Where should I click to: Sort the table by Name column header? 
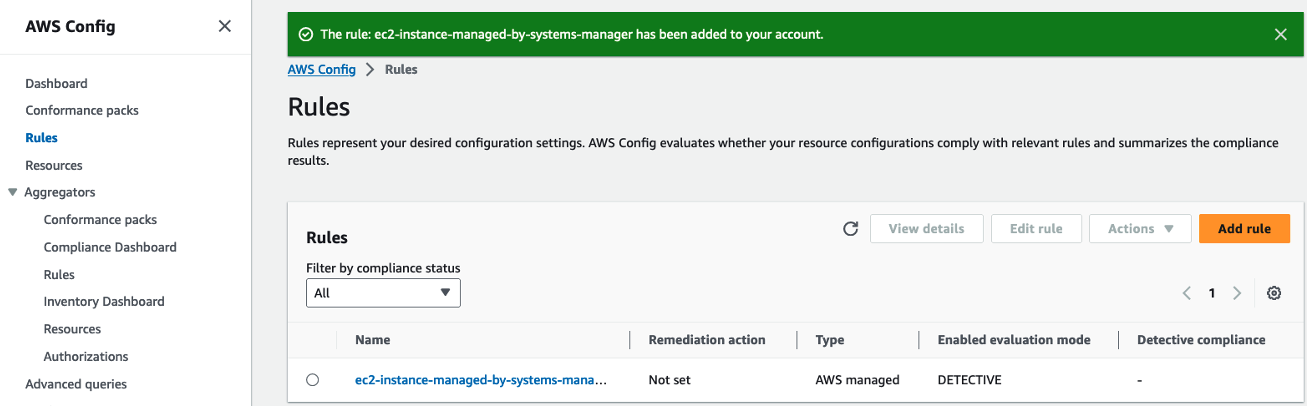372,340
